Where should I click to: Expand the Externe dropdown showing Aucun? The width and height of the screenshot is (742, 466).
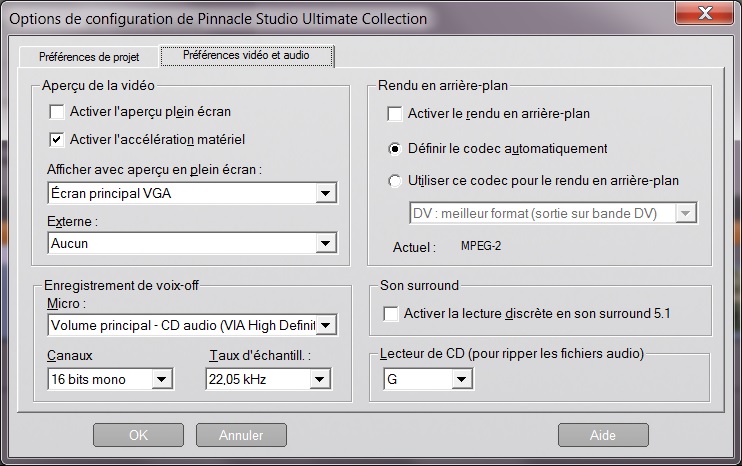[192, 243]
